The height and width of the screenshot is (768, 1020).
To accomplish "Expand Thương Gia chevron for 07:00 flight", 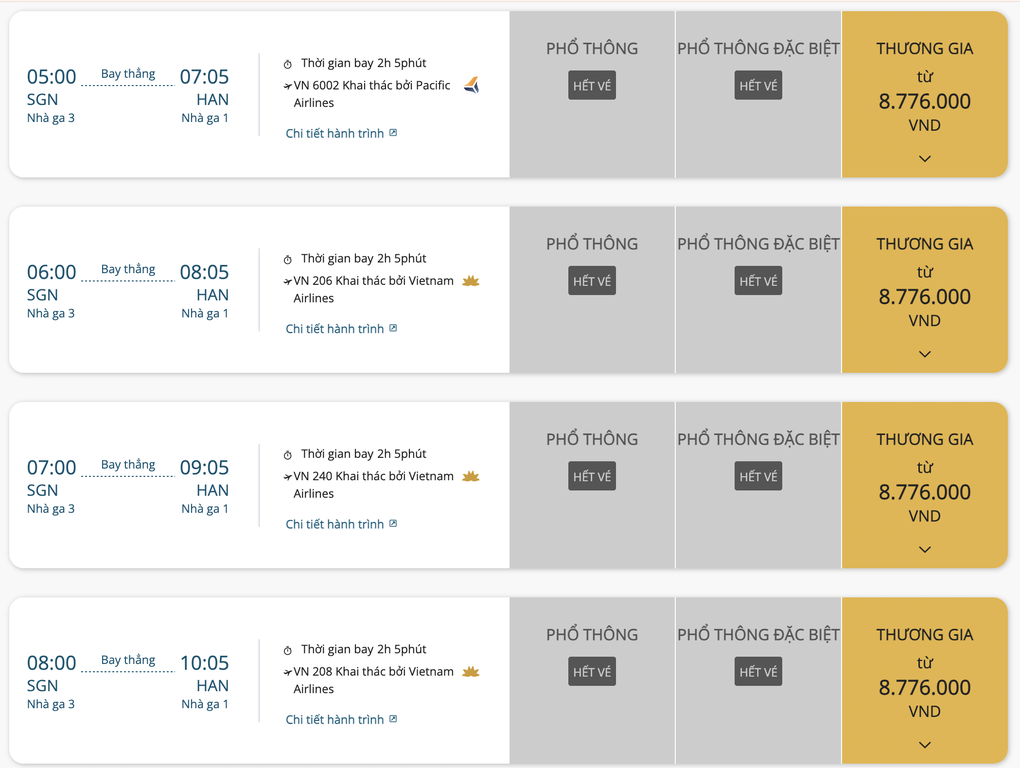I will point(924,549).
